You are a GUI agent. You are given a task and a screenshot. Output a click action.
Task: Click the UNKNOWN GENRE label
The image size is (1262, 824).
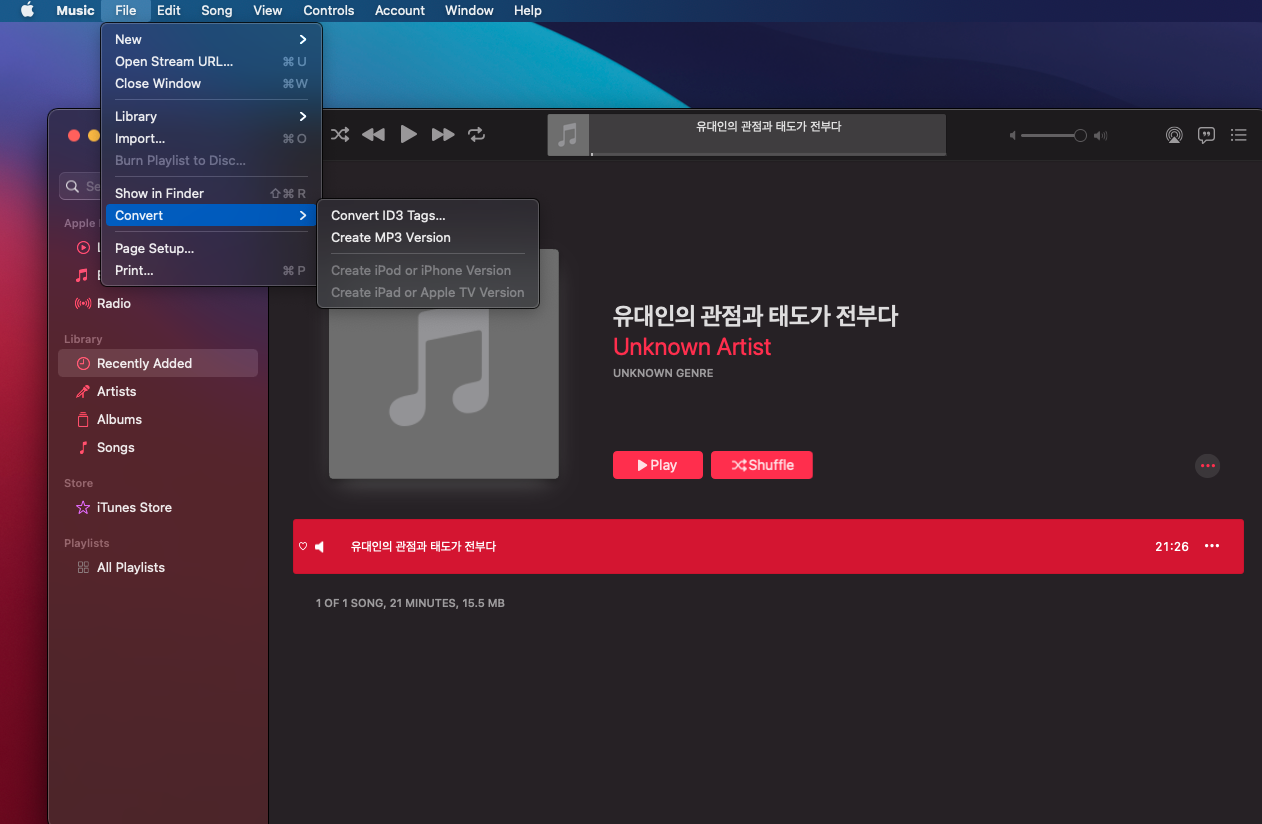coord(663,373)
